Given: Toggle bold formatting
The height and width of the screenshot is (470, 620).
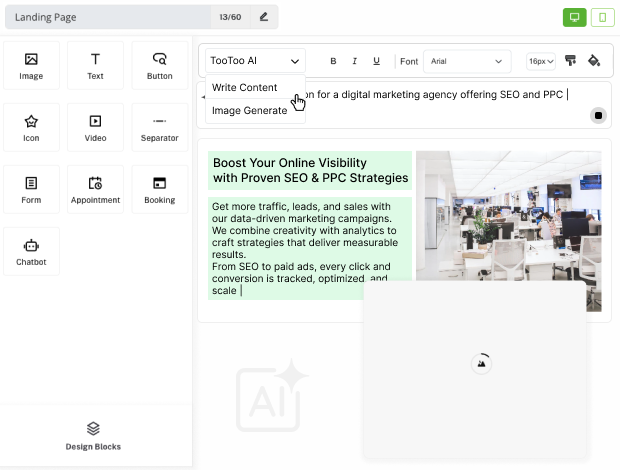Looking at the screenshot, I should click(x=333, y=61).
